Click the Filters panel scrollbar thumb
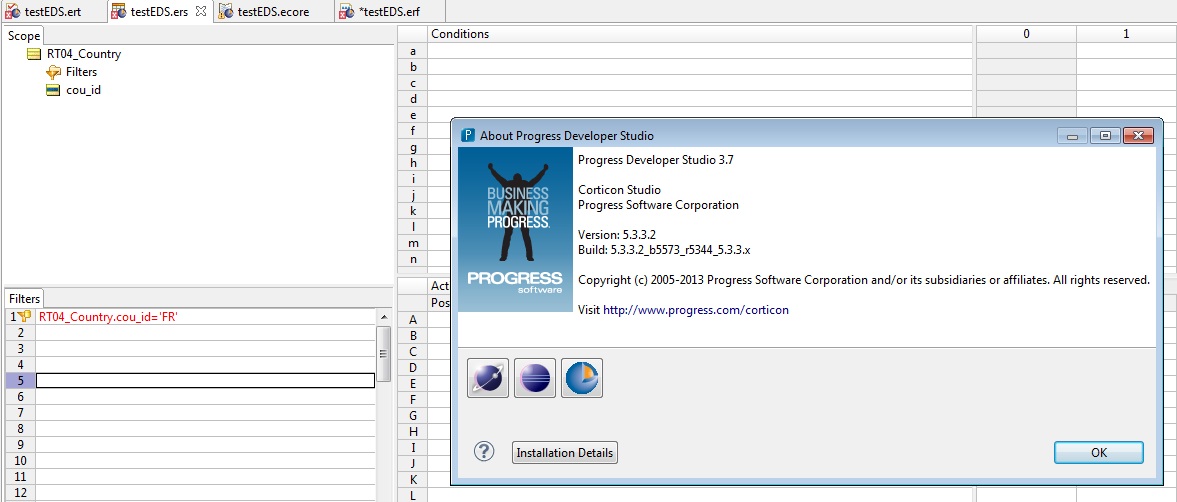Screen dimensions: 1177x502 point(384,353)
